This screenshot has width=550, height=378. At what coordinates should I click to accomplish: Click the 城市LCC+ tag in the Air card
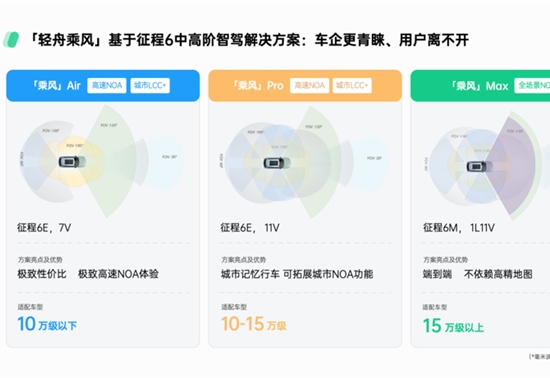(x=150, y=86)
